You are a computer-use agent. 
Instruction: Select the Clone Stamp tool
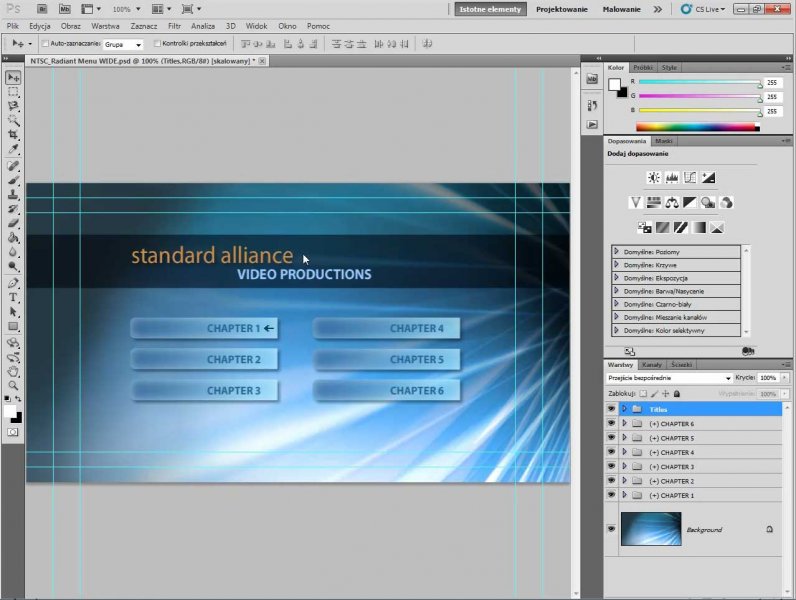[13, 195]
